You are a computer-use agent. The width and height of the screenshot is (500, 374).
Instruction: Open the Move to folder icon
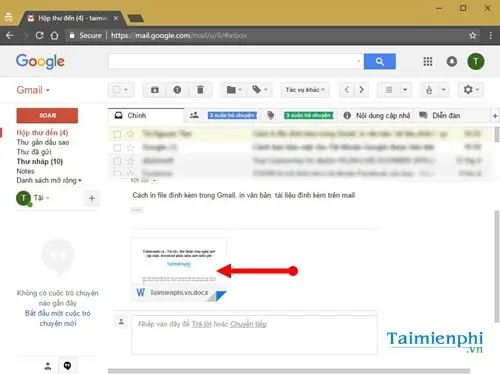click(x=234, y=90)
